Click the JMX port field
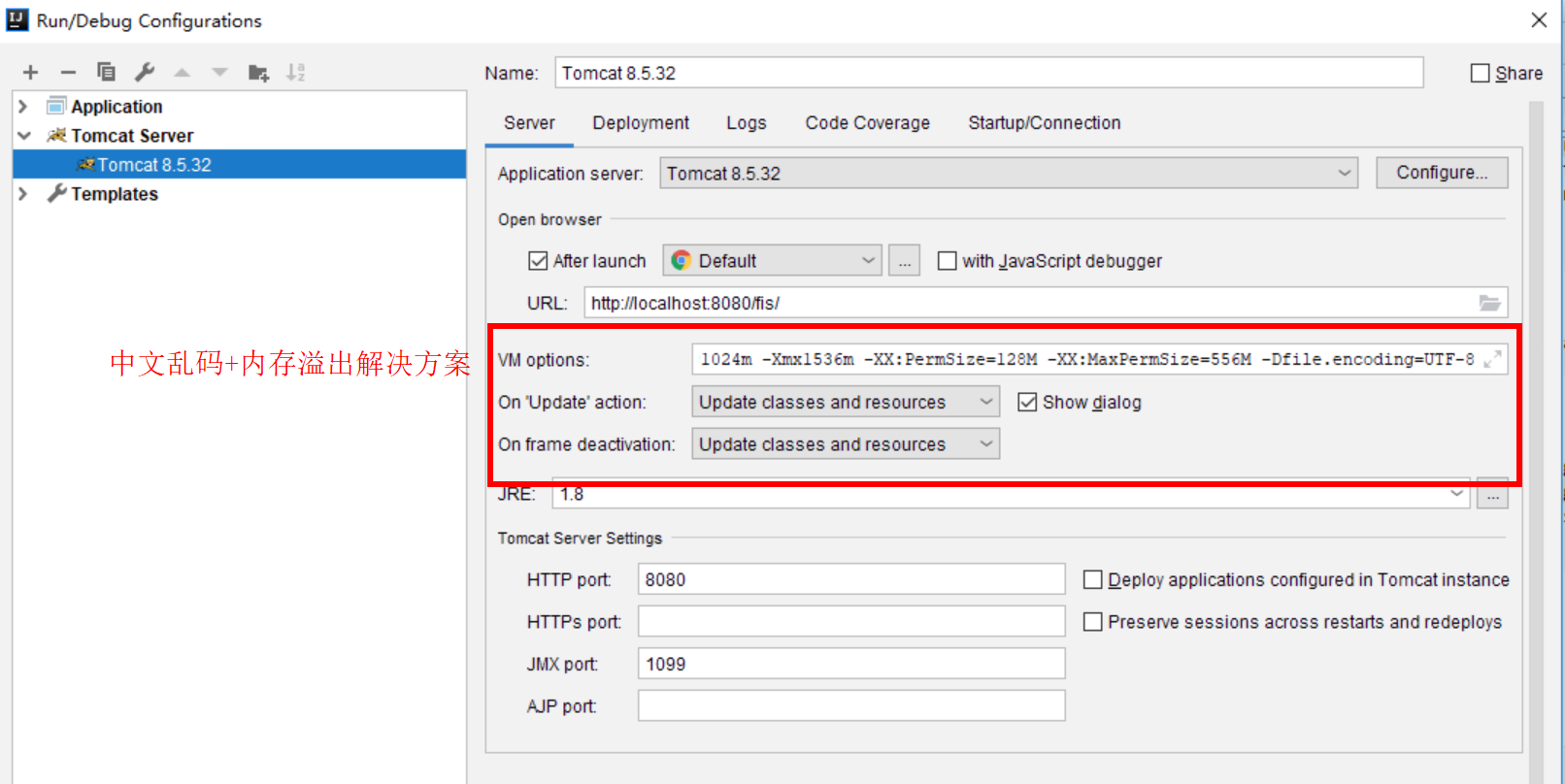The image size is (1565, 784). [851, 664]
